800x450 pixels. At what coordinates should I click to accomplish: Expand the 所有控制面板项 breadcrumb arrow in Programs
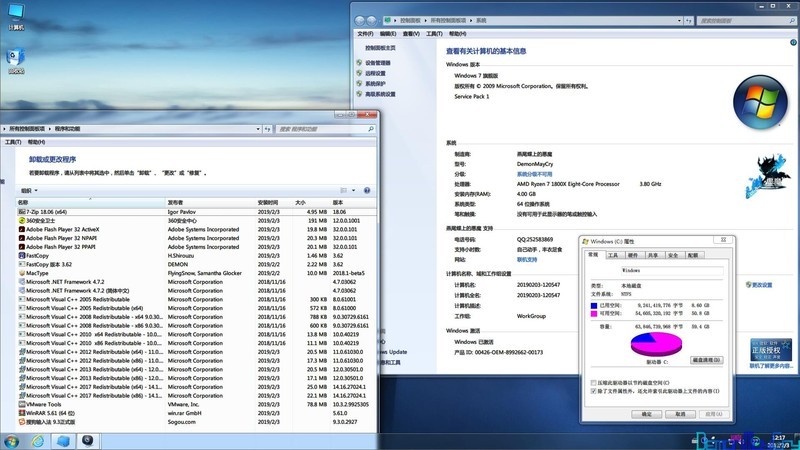[x=49, y=129]
